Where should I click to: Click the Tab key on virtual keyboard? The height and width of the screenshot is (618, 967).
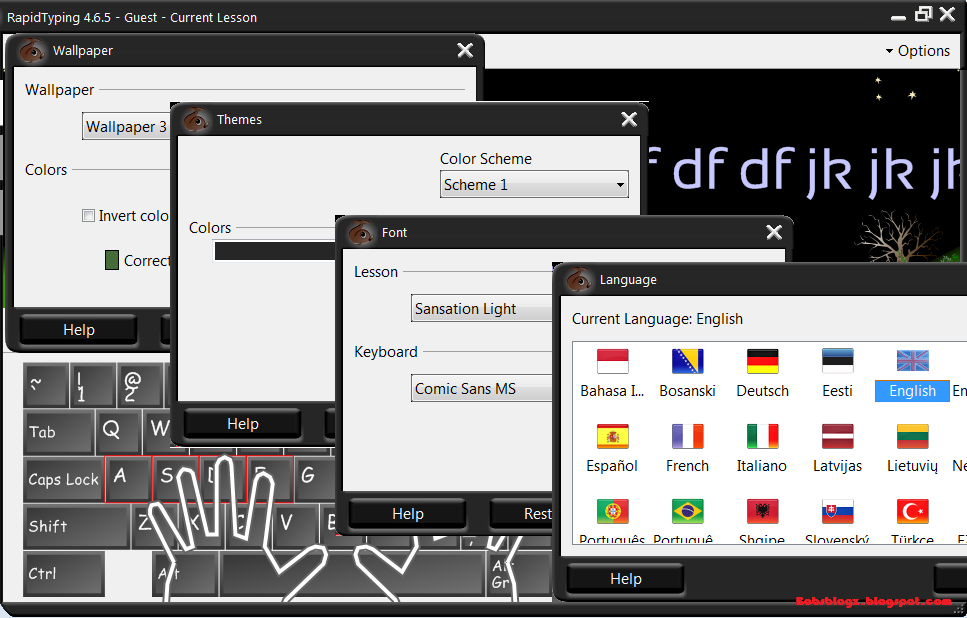coord(58,432)
